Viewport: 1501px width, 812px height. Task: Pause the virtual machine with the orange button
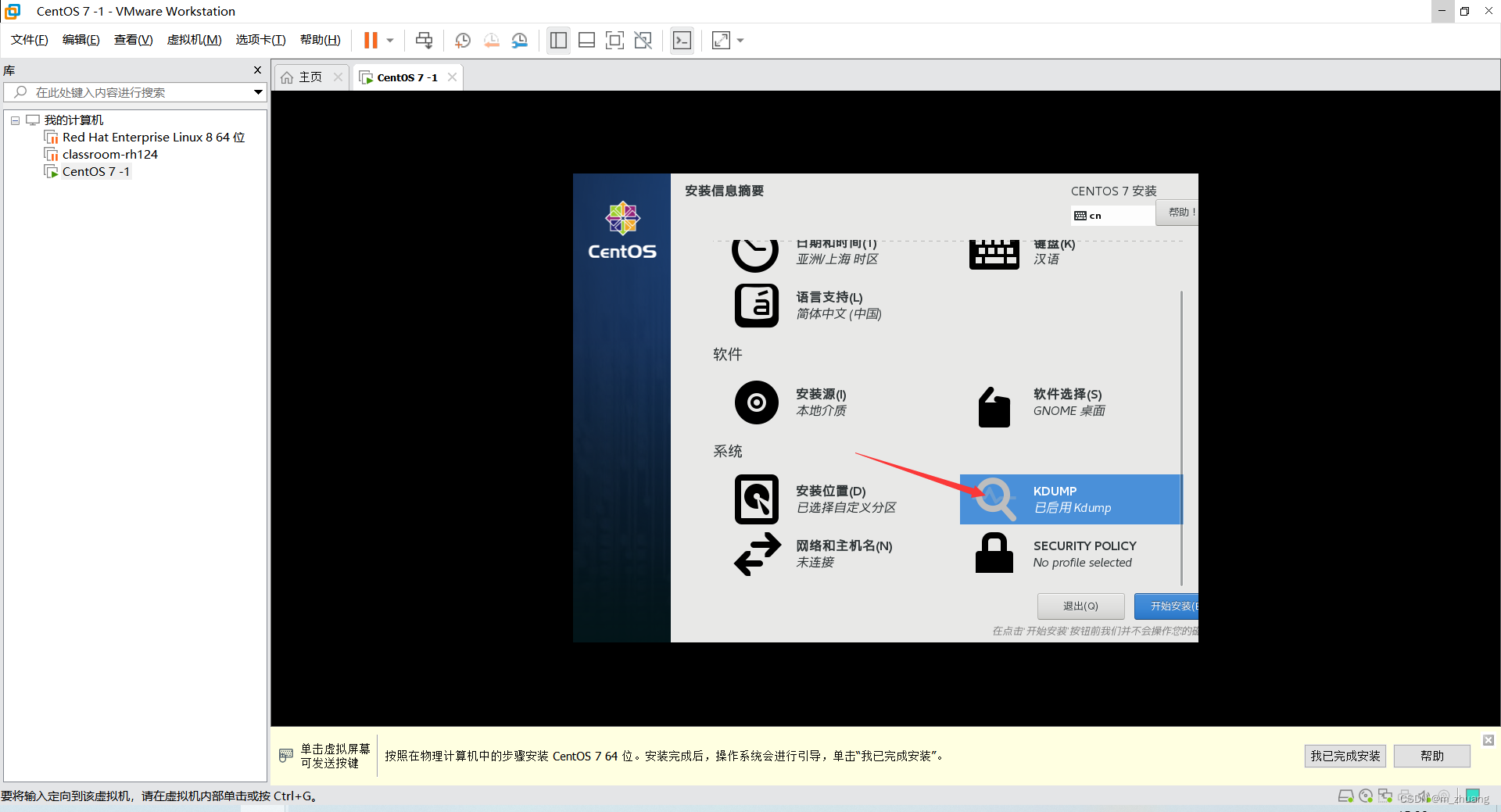(x=371, y=40)
